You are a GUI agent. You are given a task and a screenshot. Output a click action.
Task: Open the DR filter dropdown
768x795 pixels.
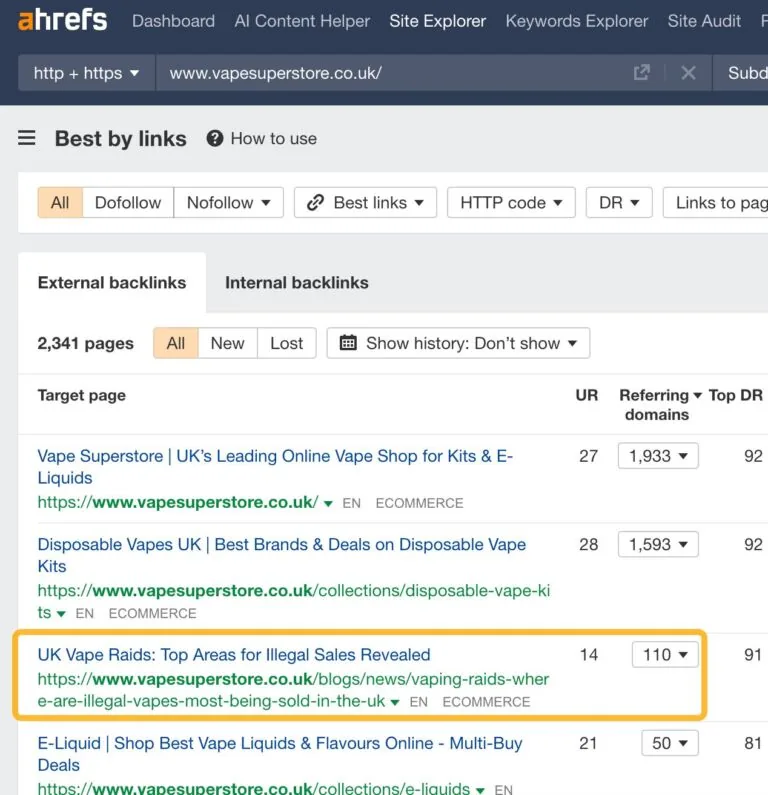coord(619,203)
